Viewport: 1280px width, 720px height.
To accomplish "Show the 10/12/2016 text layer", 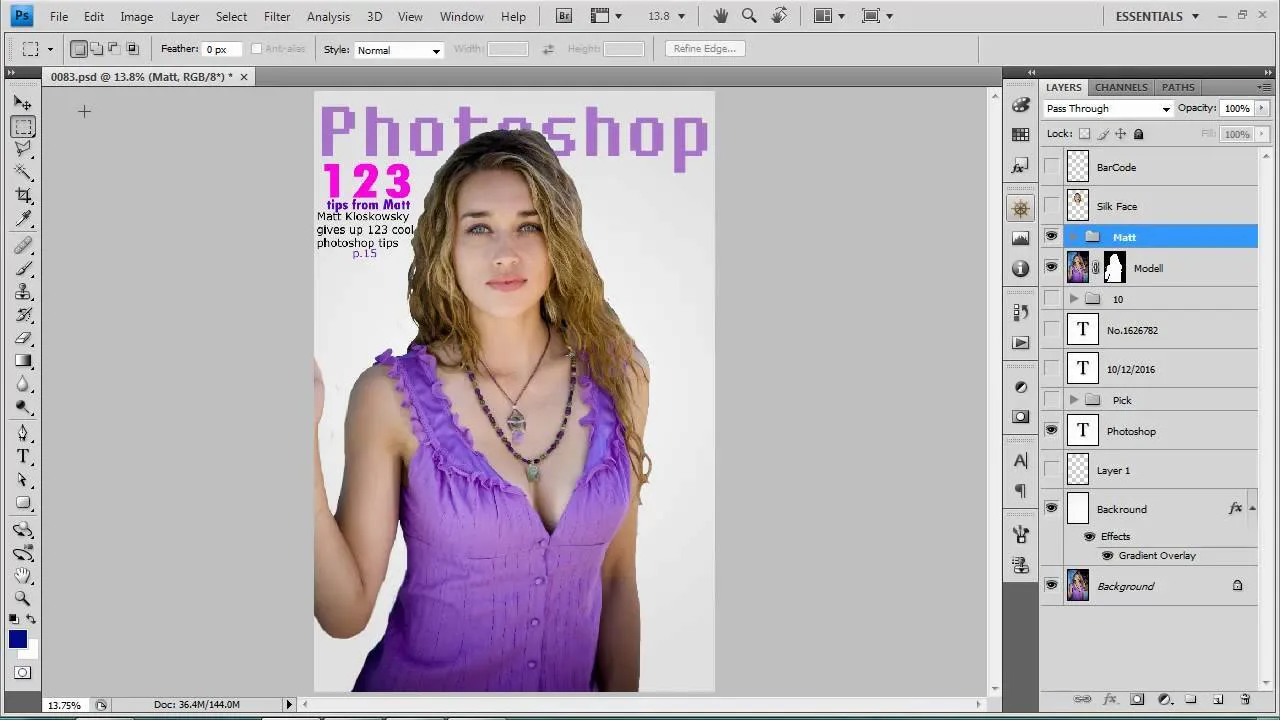I will [x=1051, y=369].
